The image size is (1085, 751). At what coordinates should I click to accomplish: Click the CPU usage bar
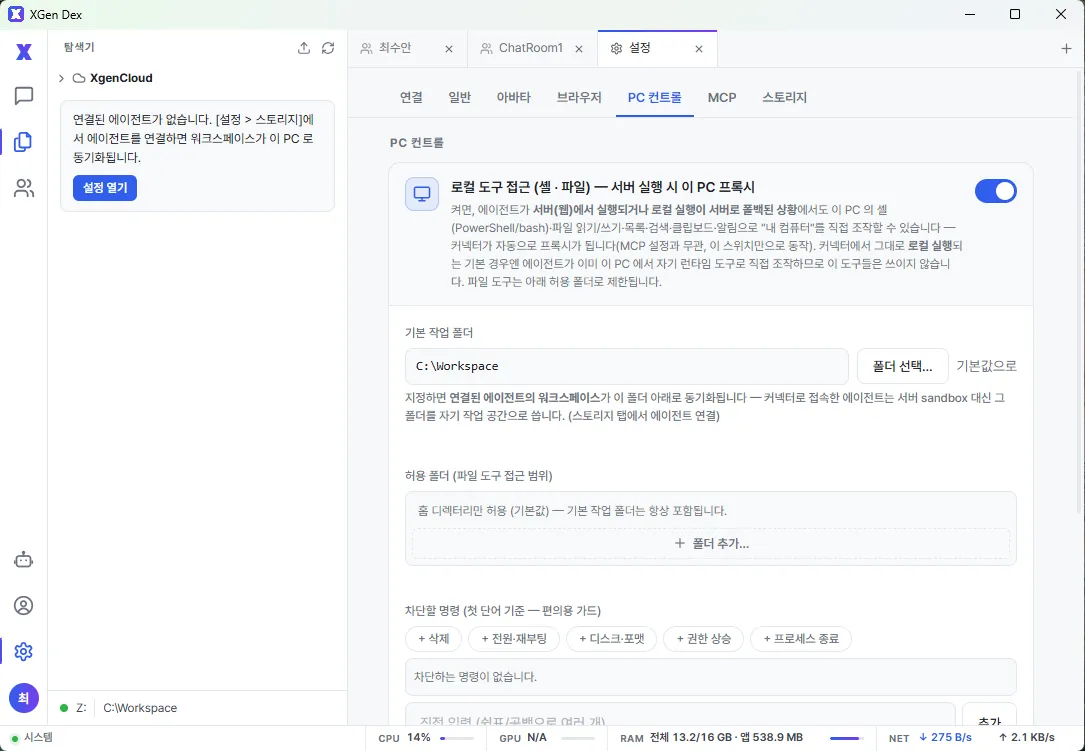click(x=457, y=739)
